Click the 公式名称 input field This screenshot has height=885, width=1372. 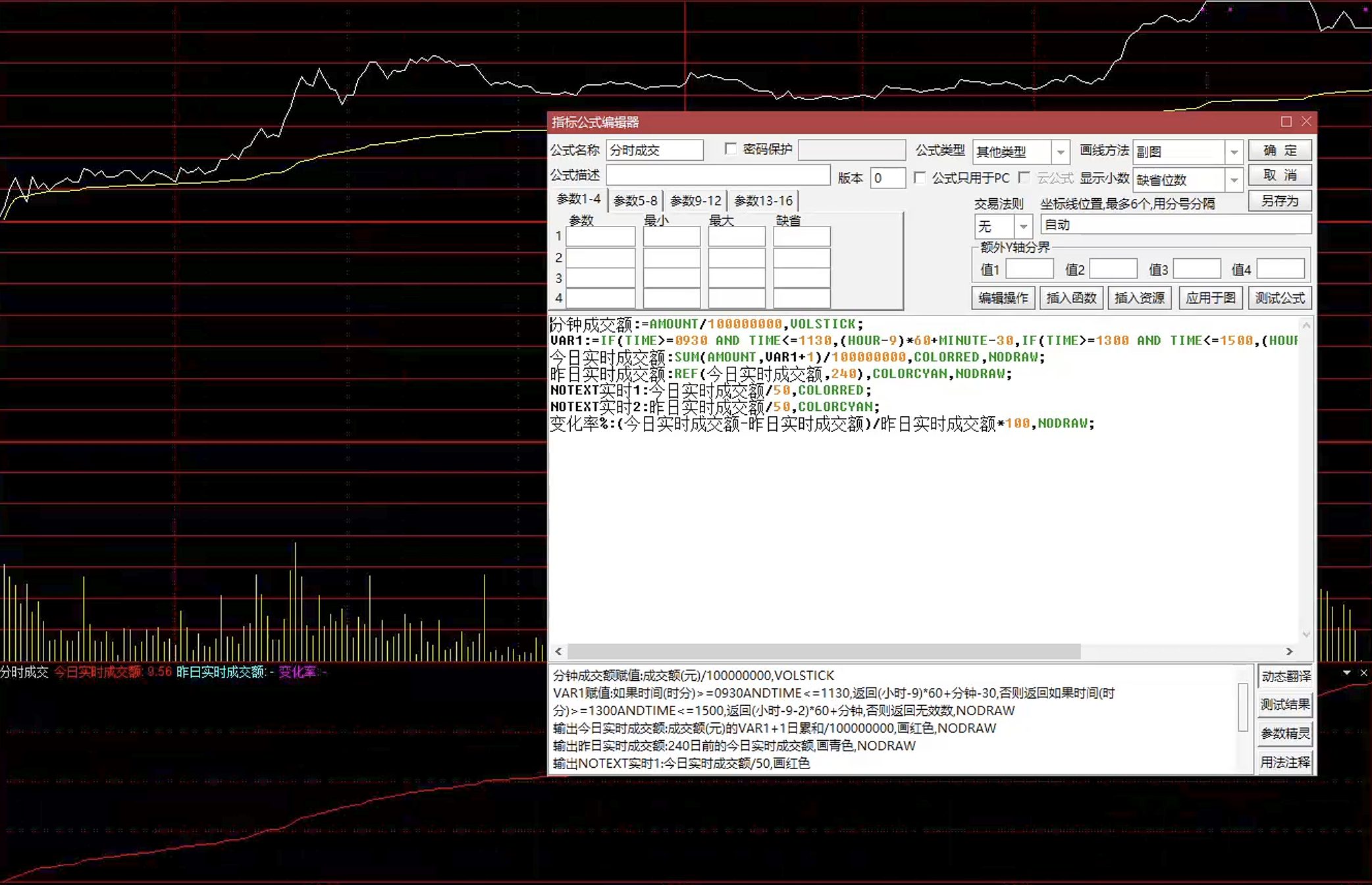pyautogui.click(x=654, y=150)
